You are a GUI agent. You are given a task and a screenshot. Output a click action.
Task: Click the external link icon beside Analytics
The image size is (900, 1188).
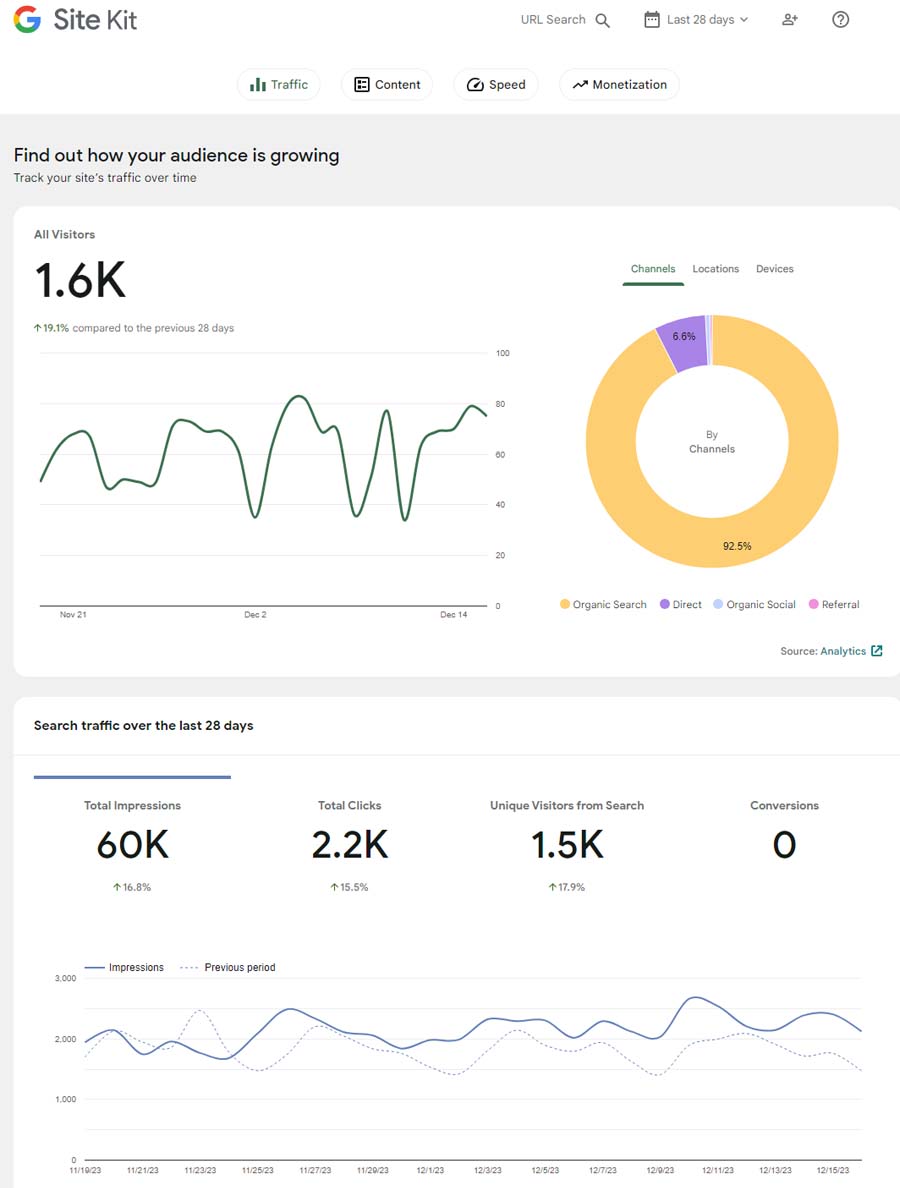877,651
